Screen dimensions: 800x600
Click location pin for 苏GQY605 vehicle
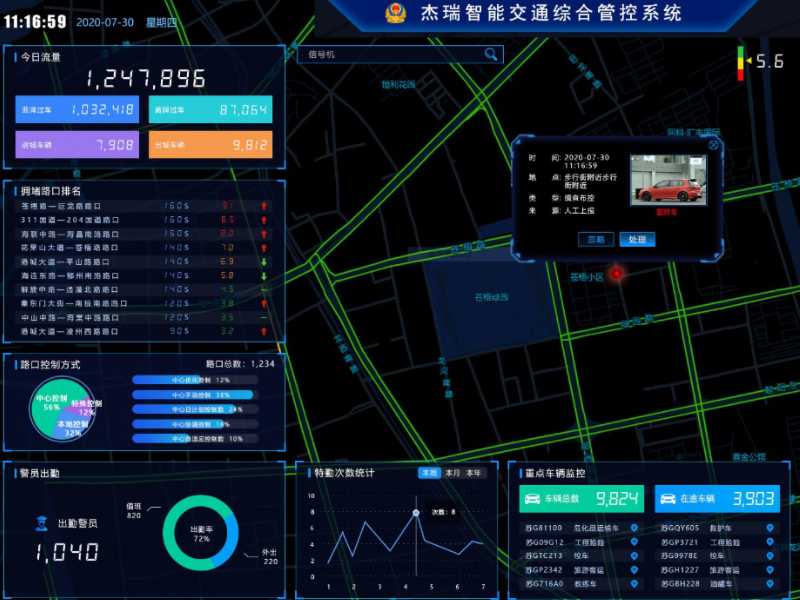pos(769,527)
